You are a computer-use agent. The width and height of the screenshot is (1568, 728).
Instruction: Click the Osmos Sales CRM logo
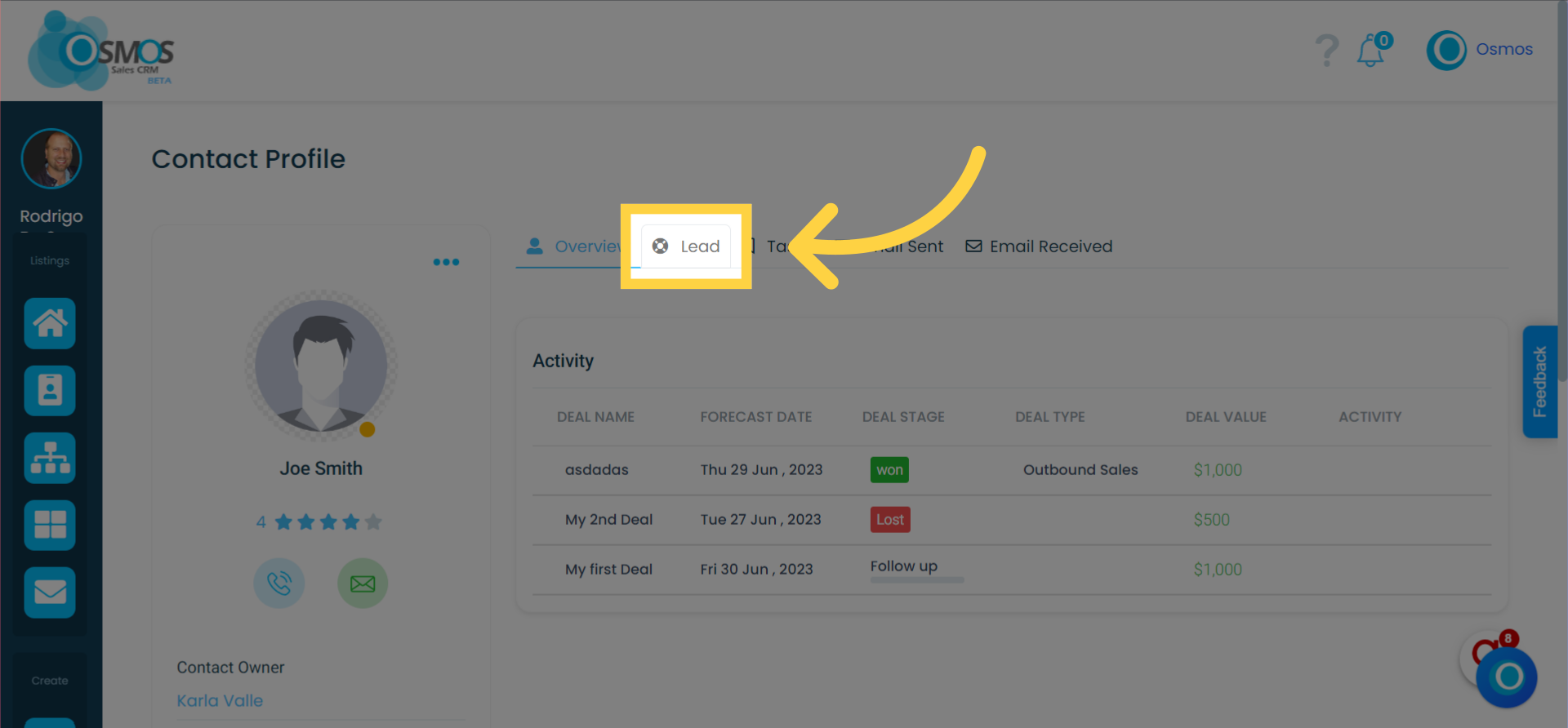tap(100, 51)
